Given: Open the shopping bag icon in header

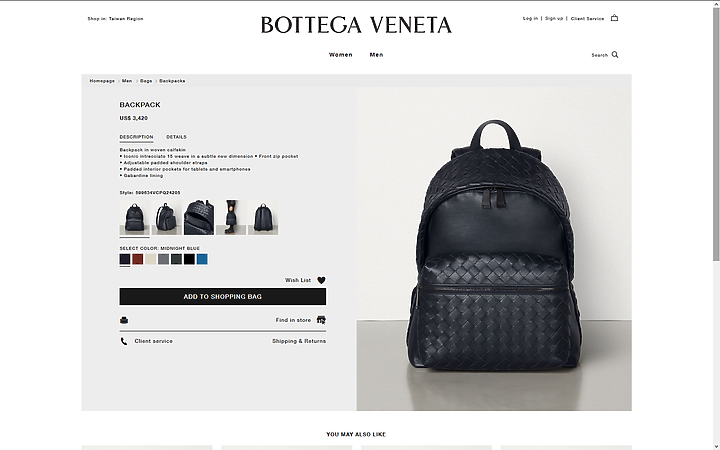Looking at the screenshot, I should pyautogui.click(x=614, y=18).
